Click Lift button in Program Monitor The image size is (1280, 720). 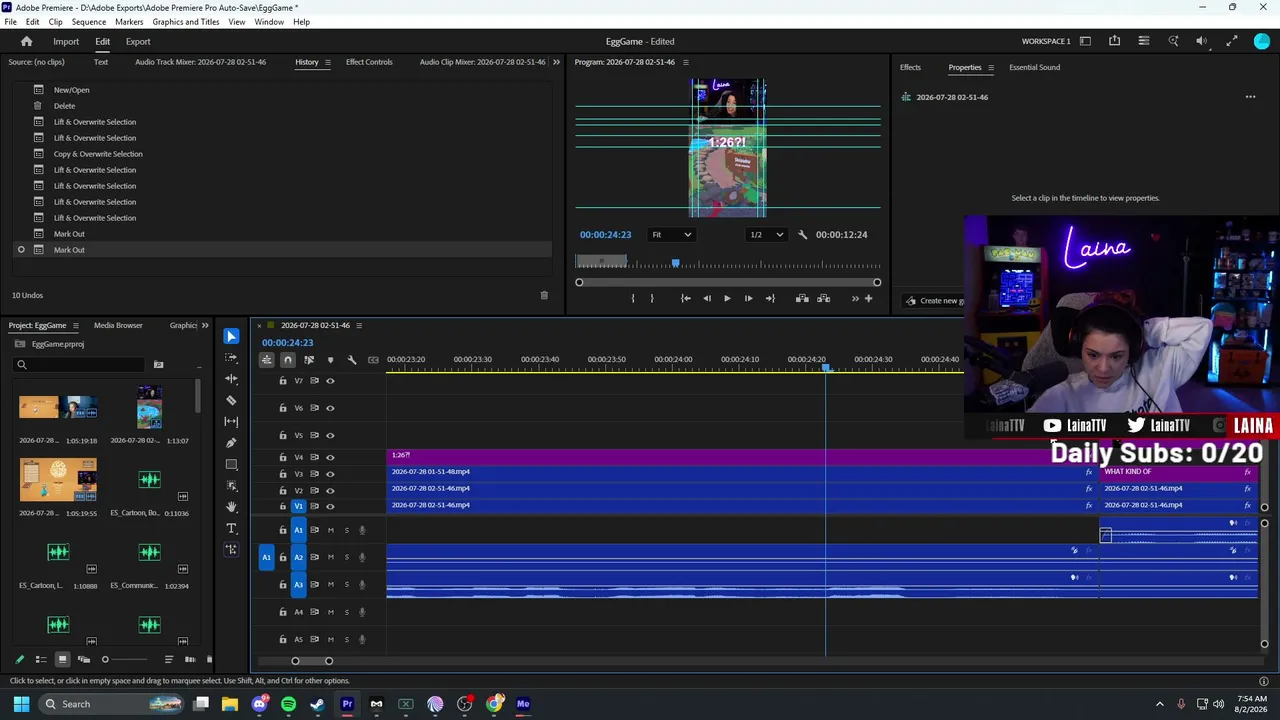[802, 298]
